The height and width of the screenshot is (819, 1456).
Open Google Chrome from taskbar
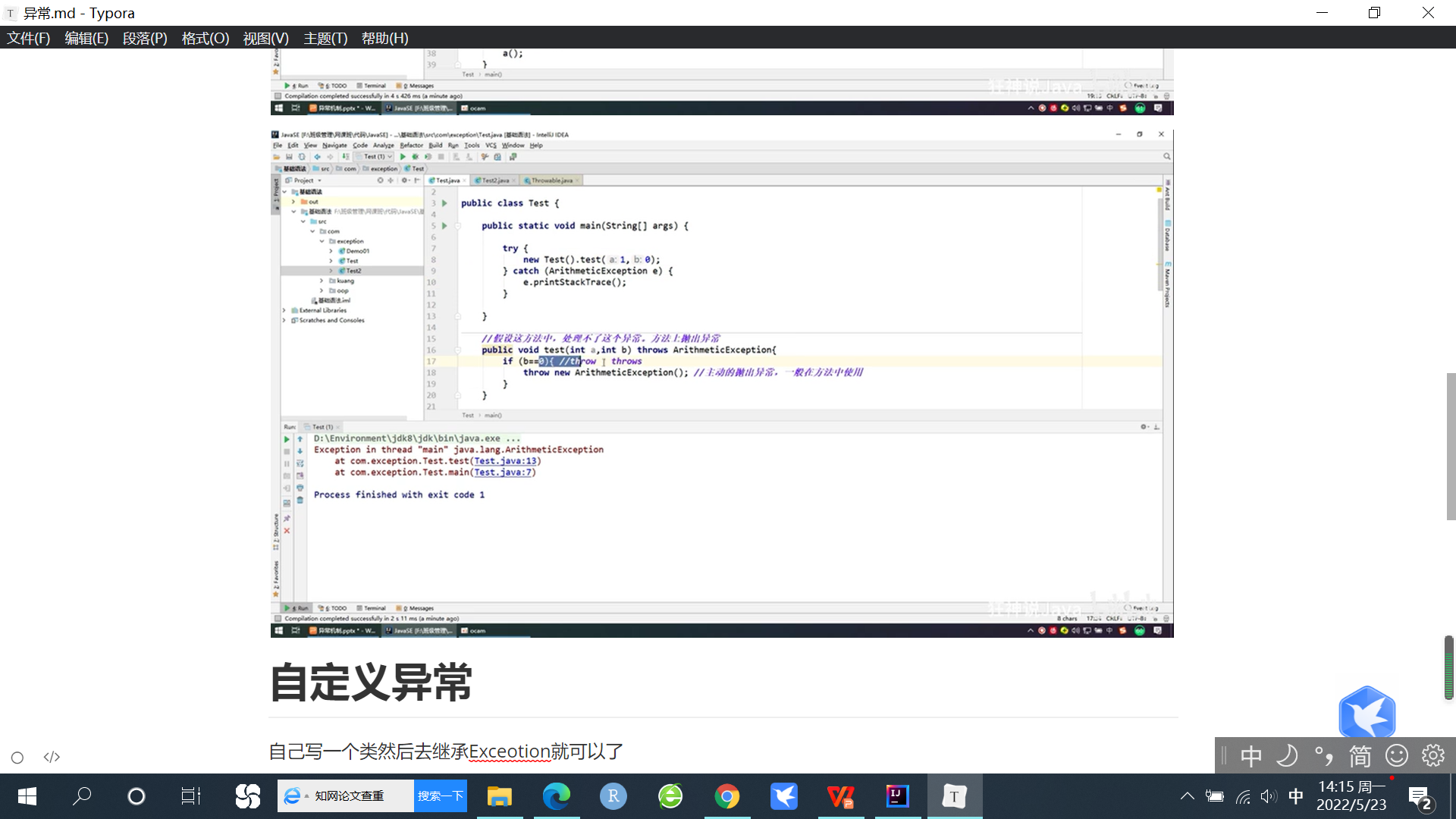tap(726, 796)
